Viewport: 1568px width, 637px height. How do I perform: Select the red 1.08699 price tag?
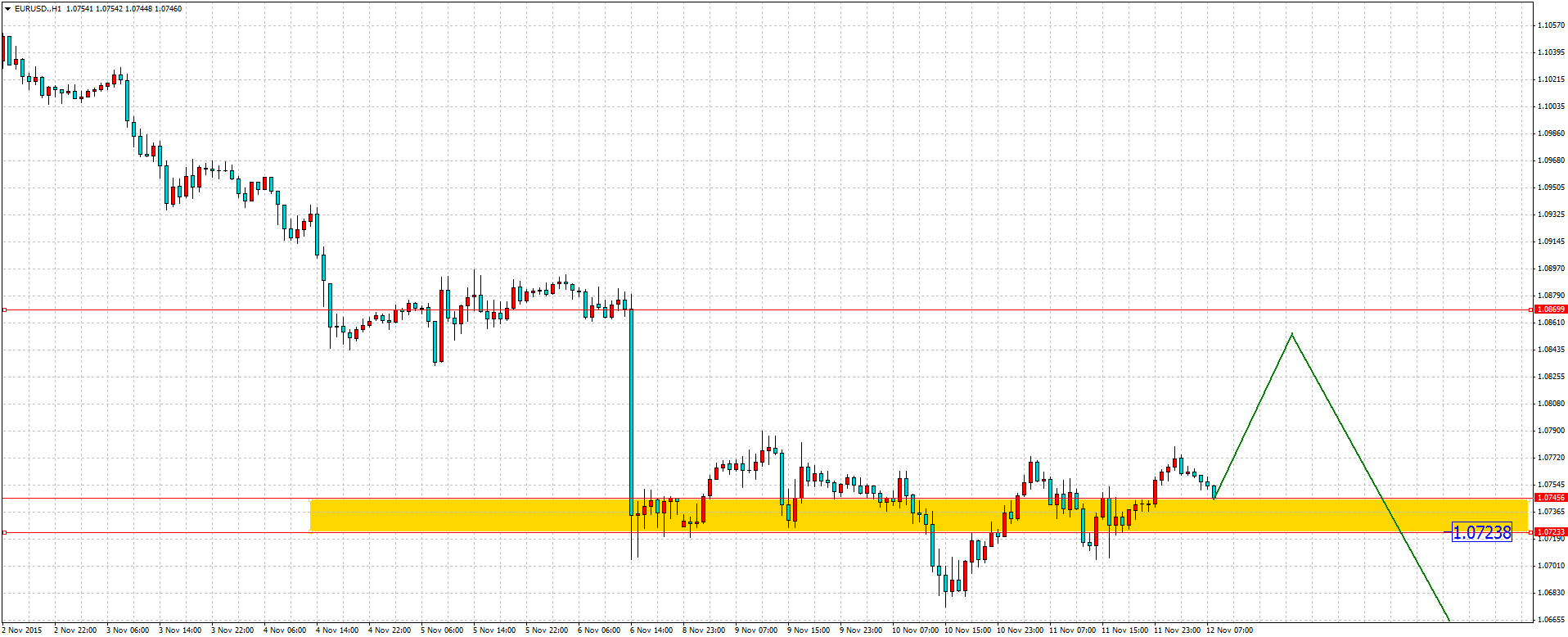(1550, 309)
